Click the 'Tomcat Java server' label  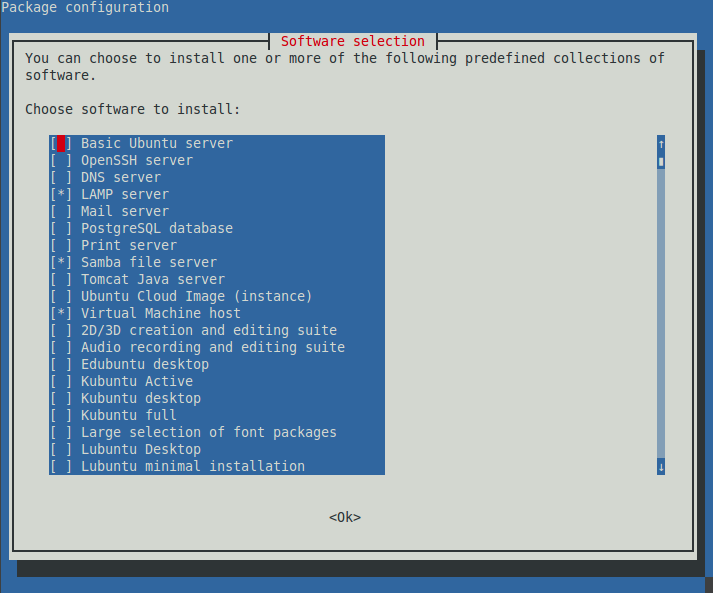[153, 279]
